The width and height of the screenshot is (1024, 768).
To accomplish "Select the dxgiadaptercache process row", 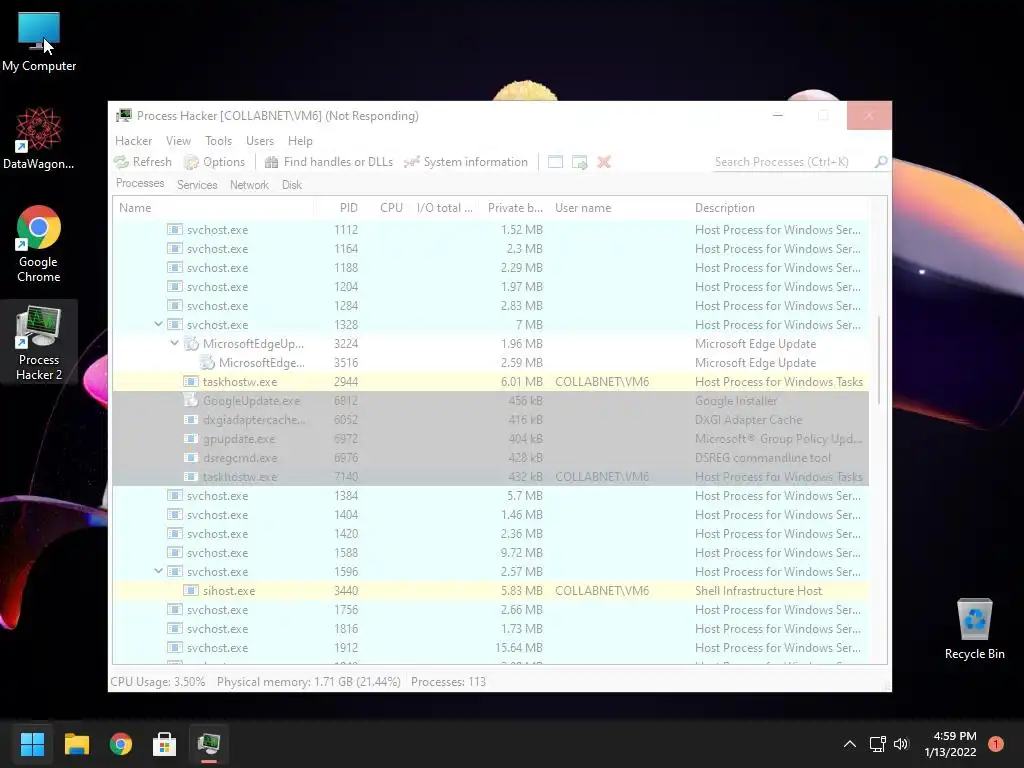I will [x=490, y=419].
